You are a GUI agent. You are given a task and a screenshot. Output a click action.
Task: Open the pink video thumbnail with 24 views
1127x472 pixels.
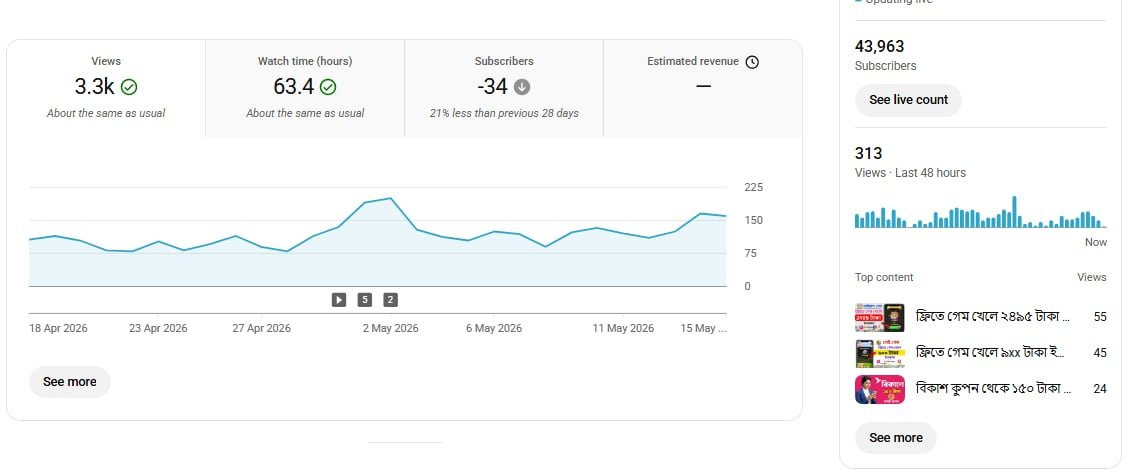click(x=880, y=389)
